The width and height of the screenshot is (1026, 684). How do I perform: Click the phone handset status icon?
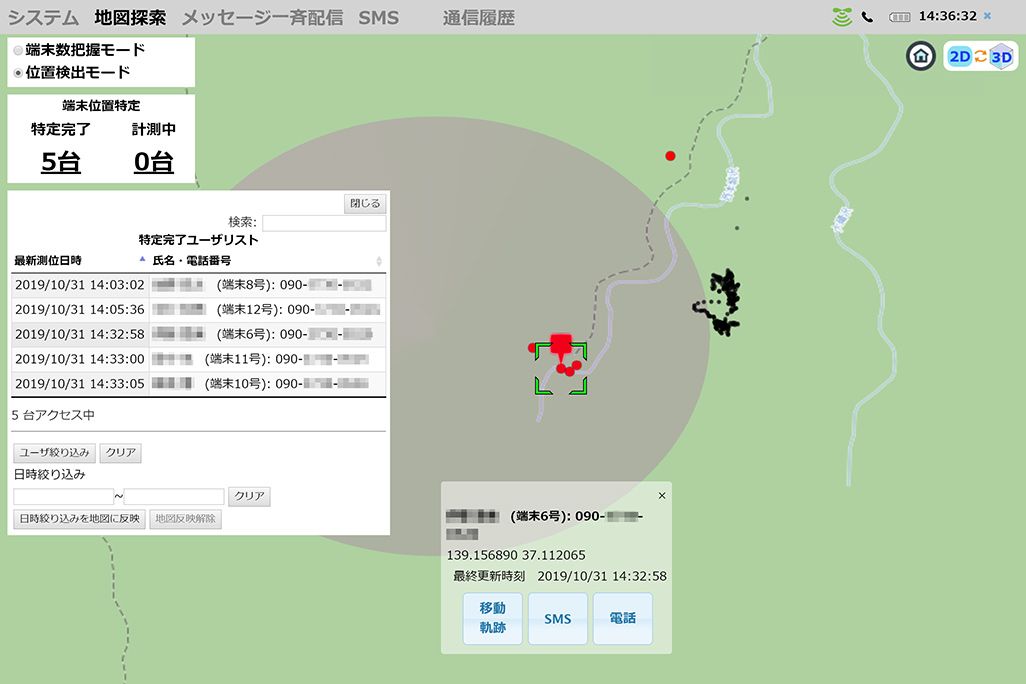coord(868,17)
